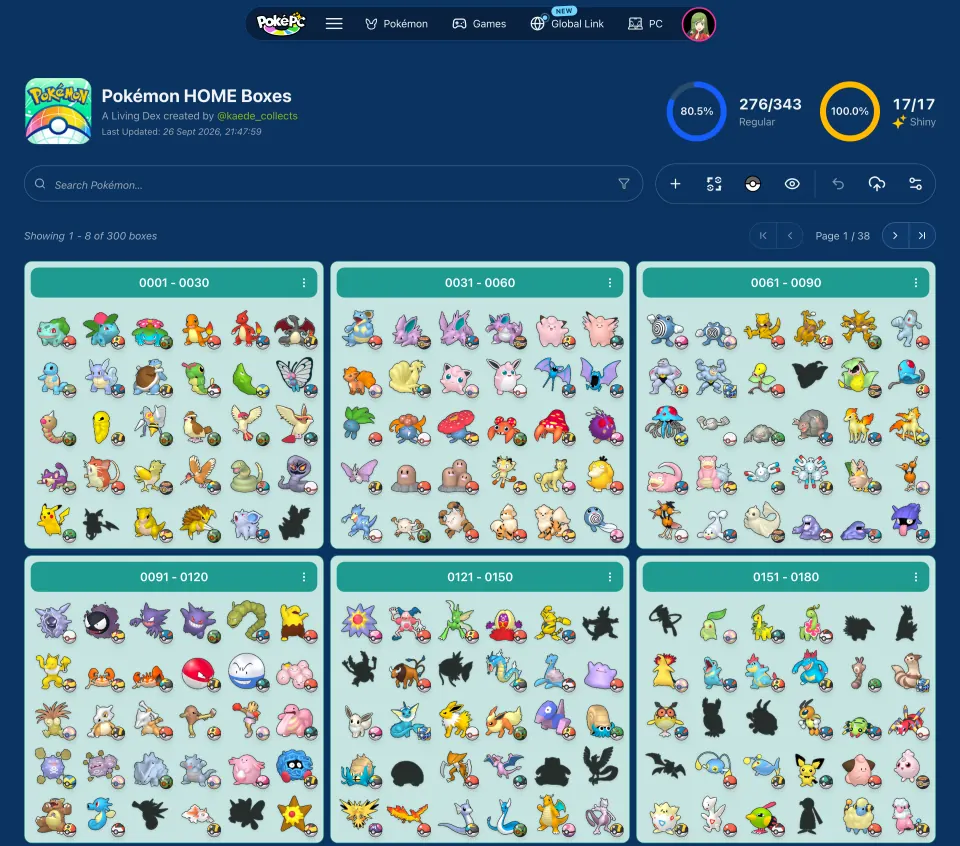Select Voltorb in box 0091 - 0120
Screen dimensions: 960x846
click(200, 673)
